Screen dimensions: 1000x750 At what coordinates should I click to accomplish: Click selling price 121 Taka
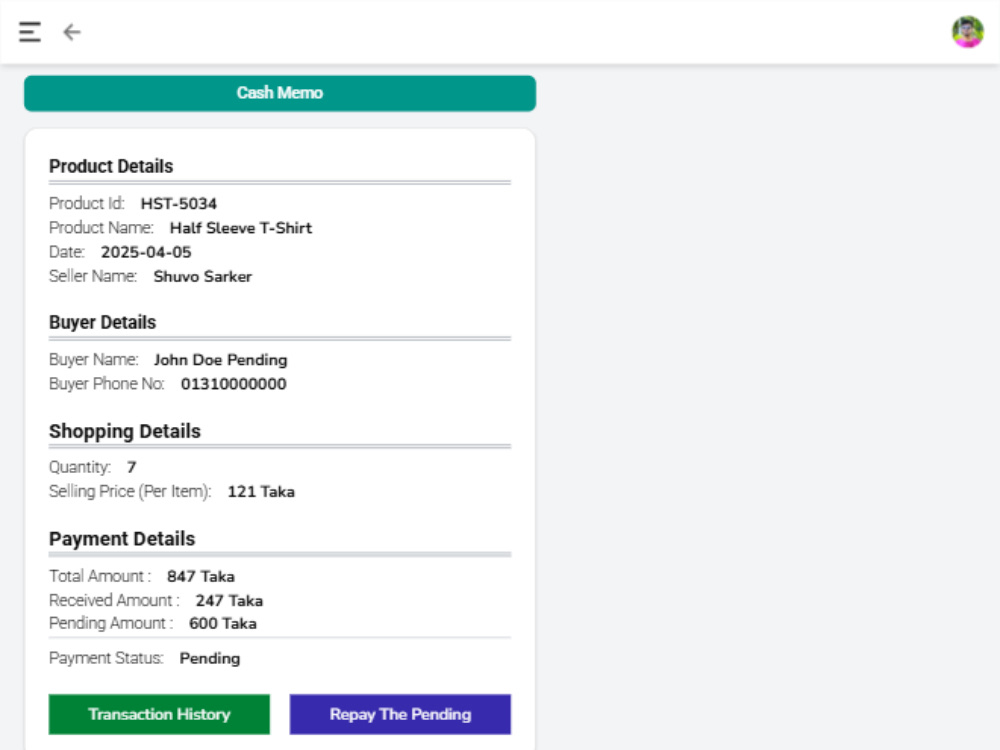coord(261,492)
